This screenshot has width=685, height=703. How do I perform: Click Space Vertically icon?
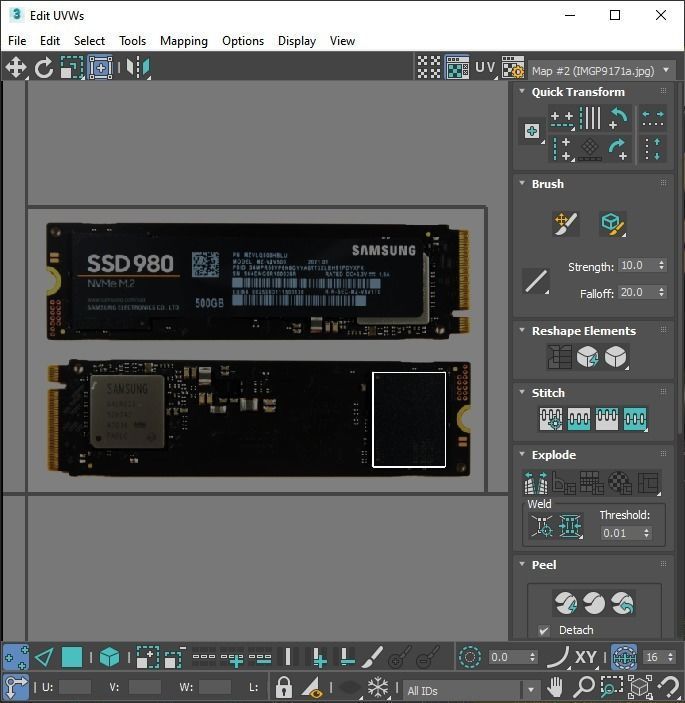click(653, 148)
